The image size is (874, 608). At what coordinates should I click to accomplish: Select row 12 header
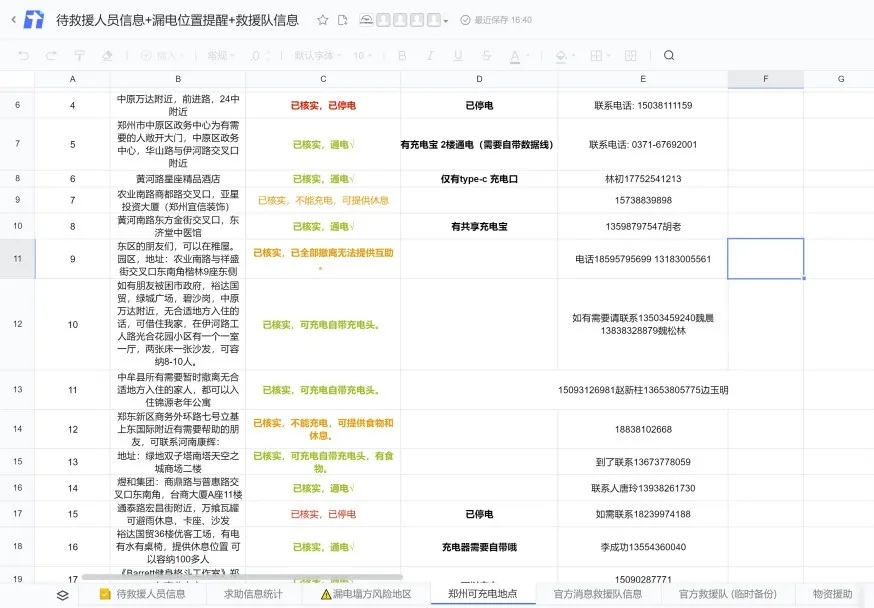click(17, 324)
